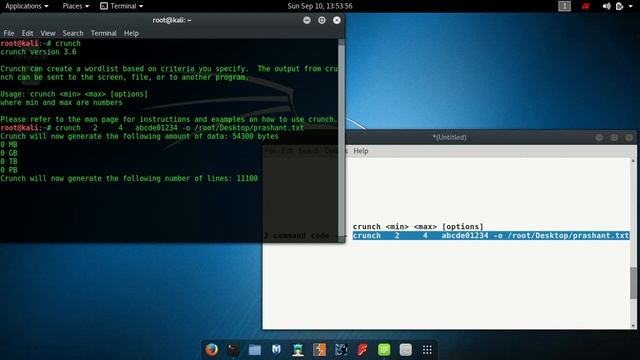Launch Firefox from the dock
Screen dimensions: 640x360
tap(211, 350)
